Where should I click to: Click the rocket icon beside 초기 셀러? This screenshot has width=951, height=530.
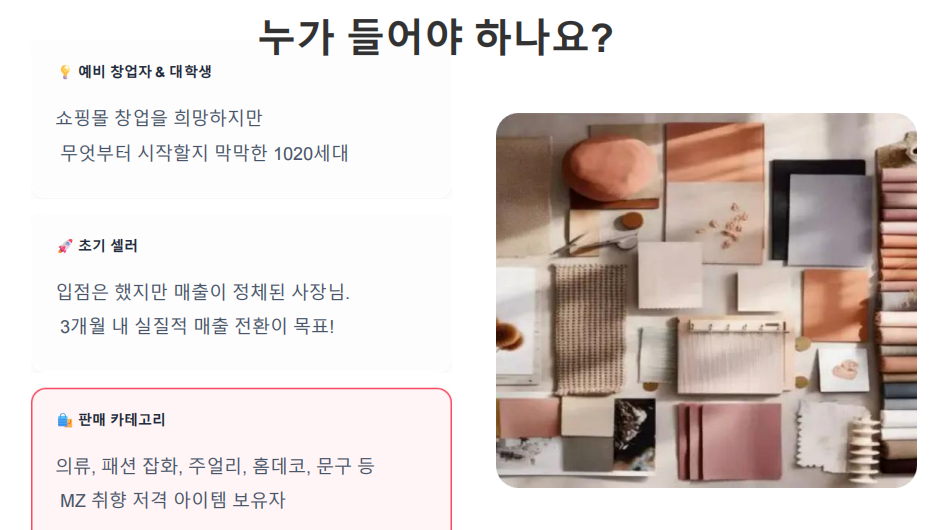click(x=65, y=246)
